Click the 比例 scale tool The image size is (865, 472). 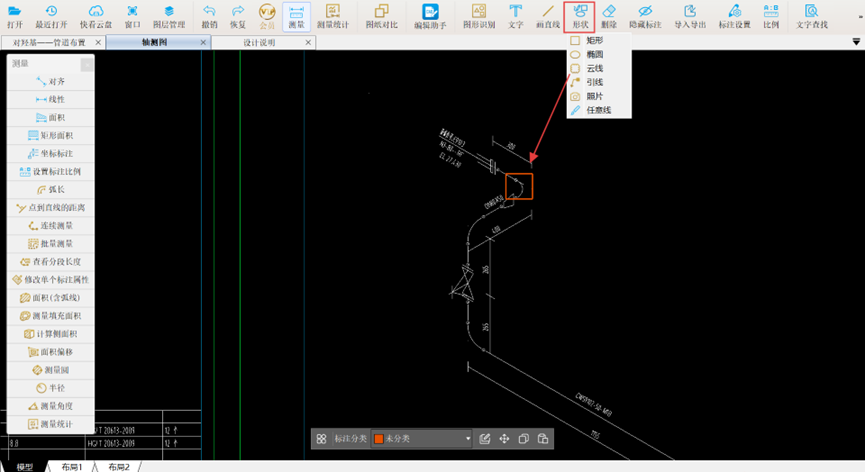771,16
